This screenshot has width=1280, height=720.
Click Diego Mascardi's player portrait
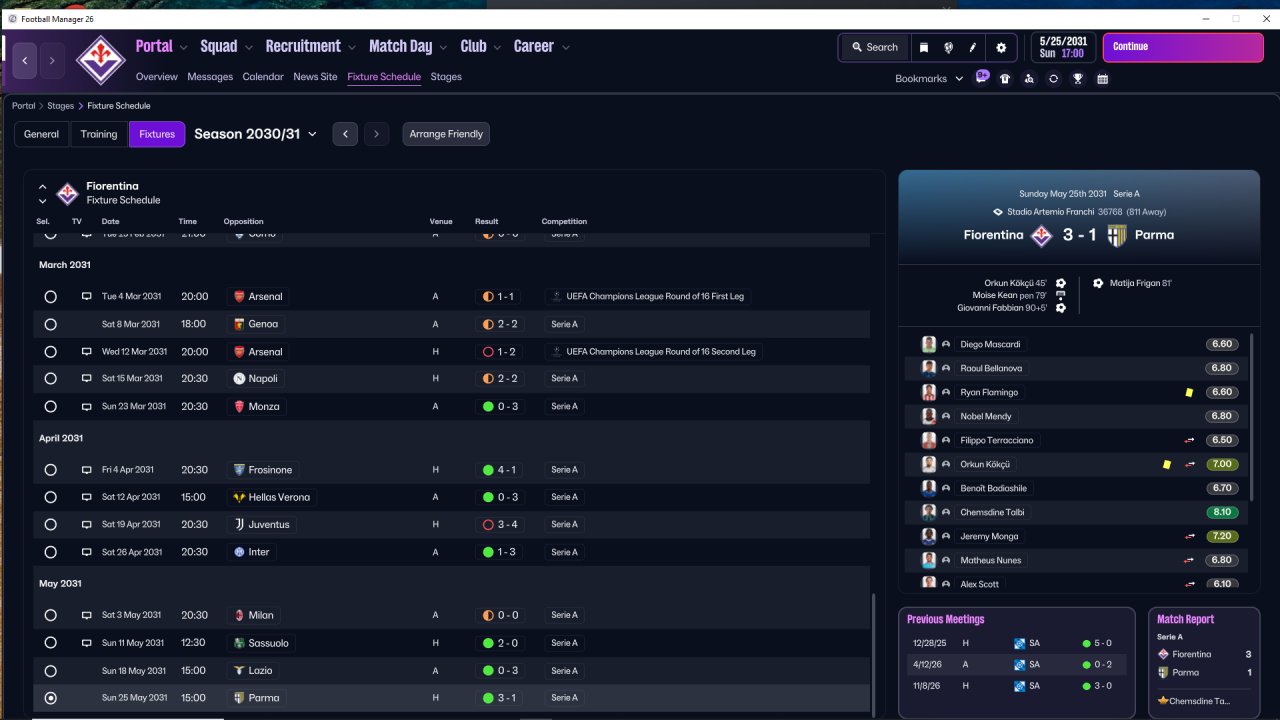point(929,344)
